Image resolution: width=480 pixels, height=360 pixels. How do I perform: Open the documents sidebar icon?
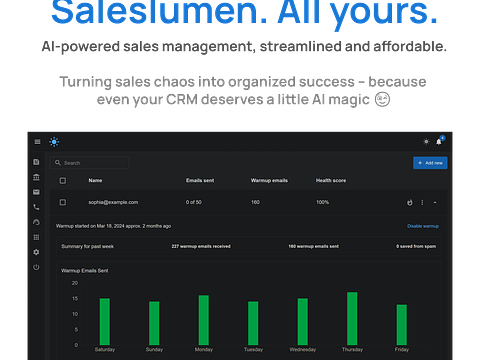click(x=36, y=162)
